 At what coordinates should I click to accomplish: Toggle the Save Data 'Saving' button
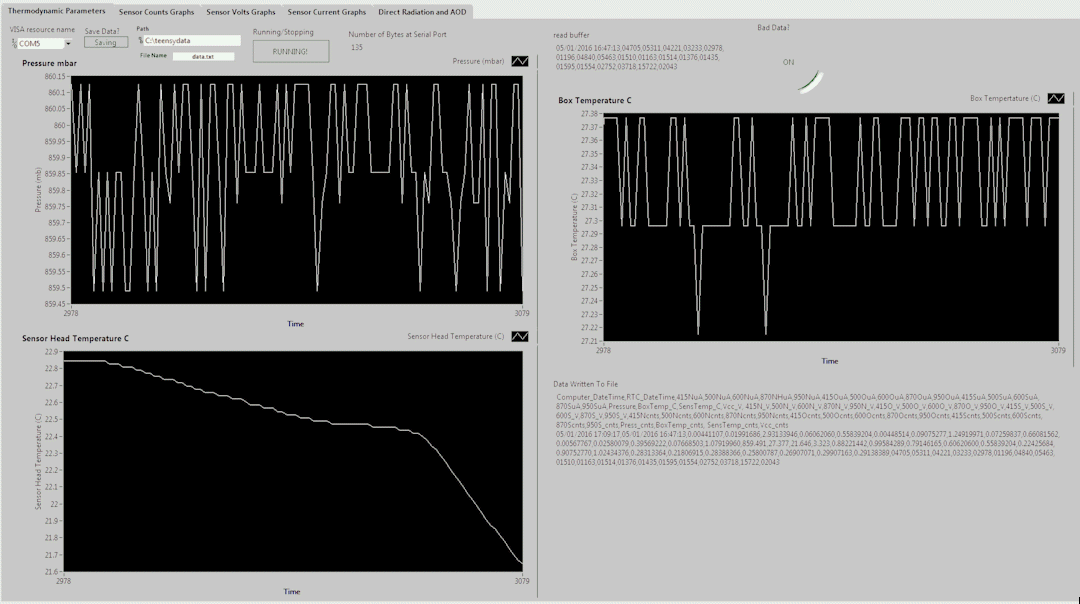coord(105,43)
